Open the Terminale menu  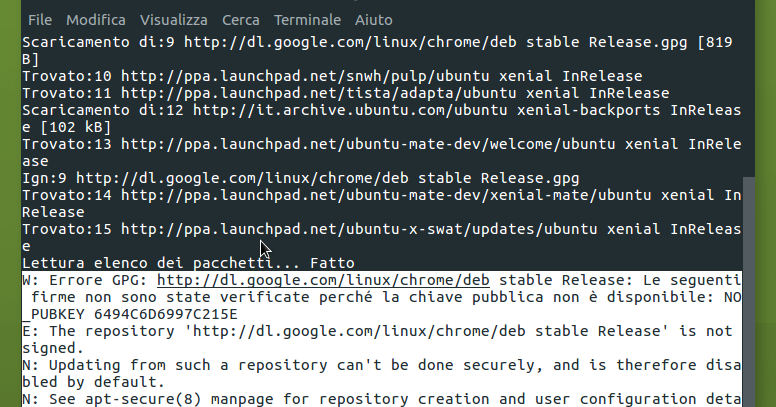(x=306, y=20)
